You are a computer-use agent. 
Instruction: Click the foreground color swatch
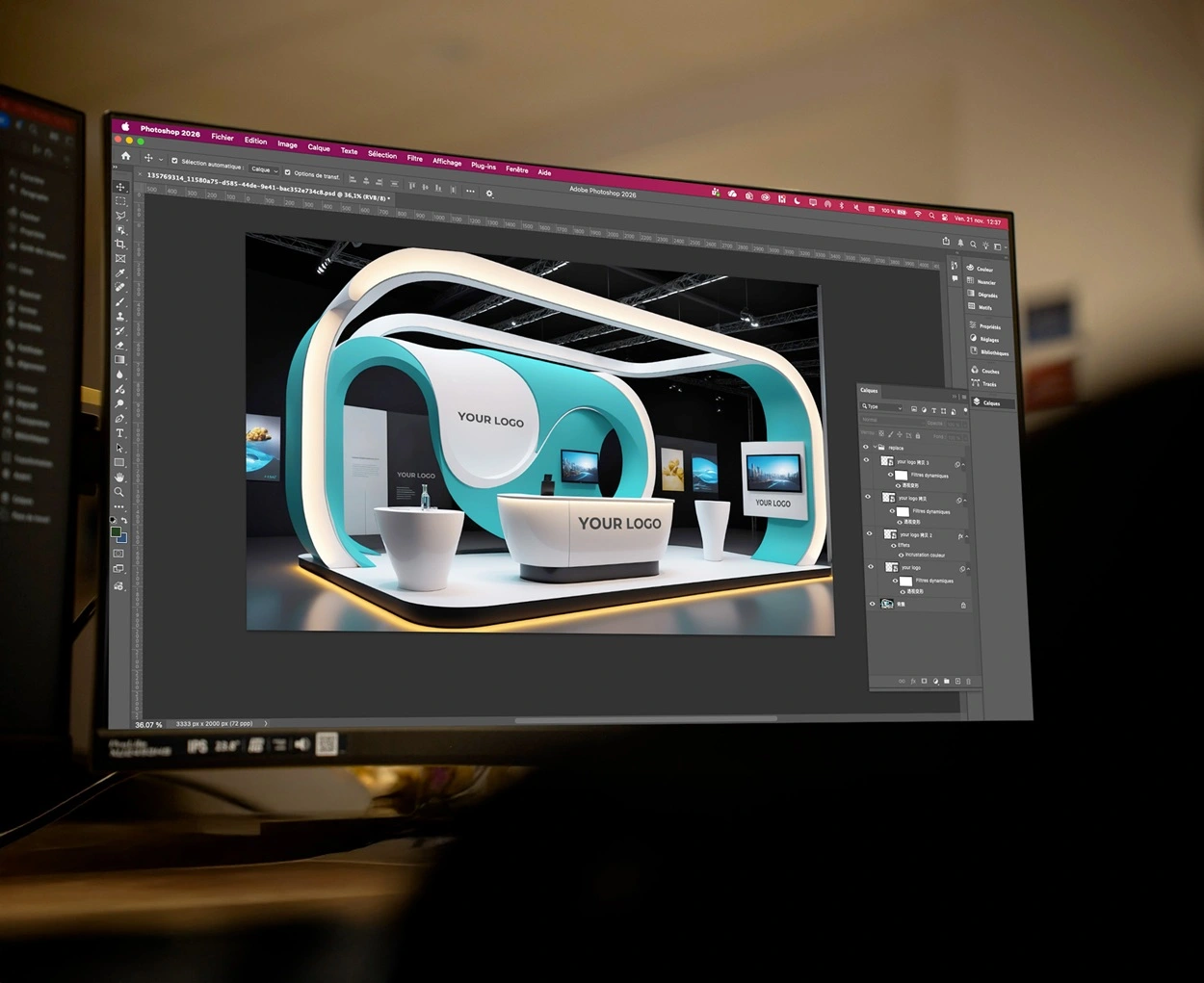[x=116, y=531]
